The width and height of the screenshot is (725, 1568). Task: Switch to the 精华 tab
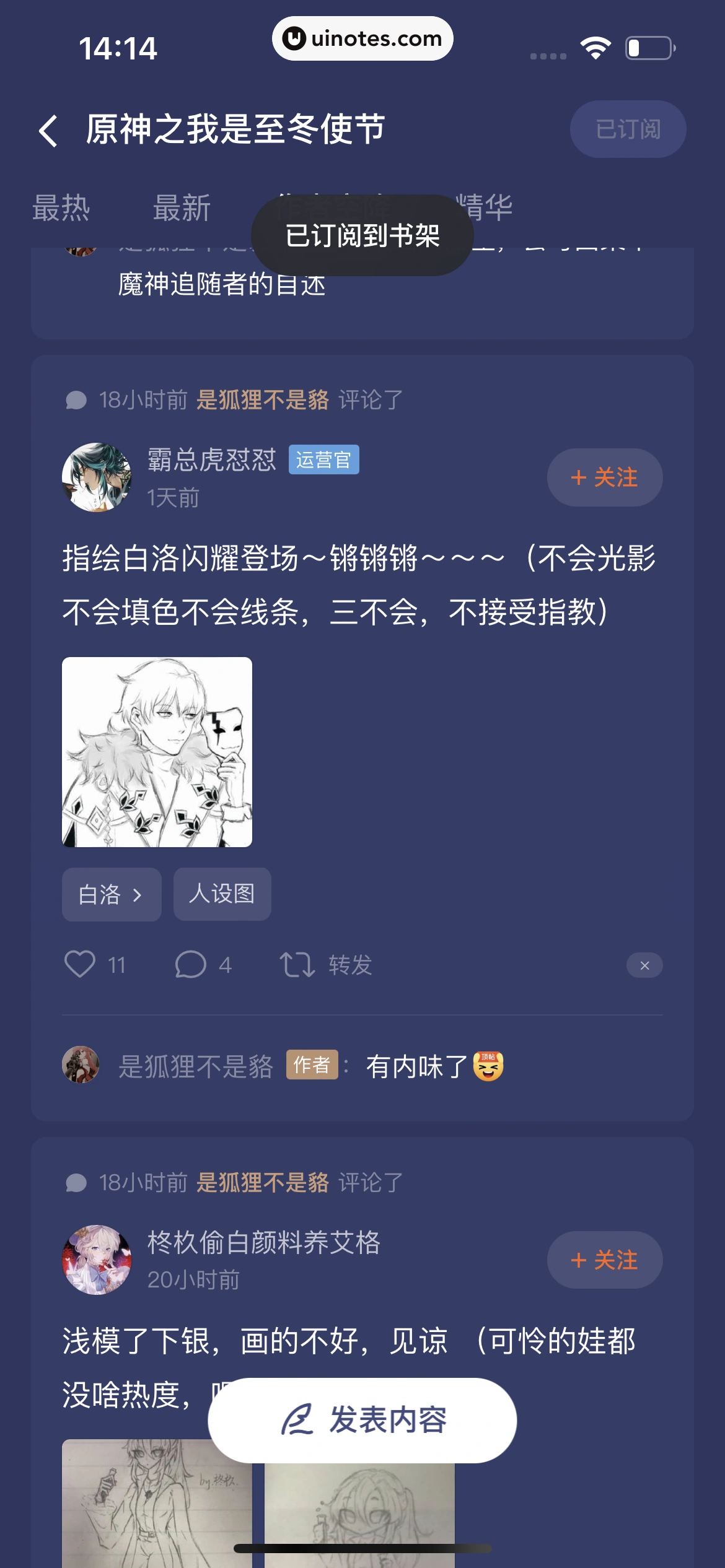(483, 206)
